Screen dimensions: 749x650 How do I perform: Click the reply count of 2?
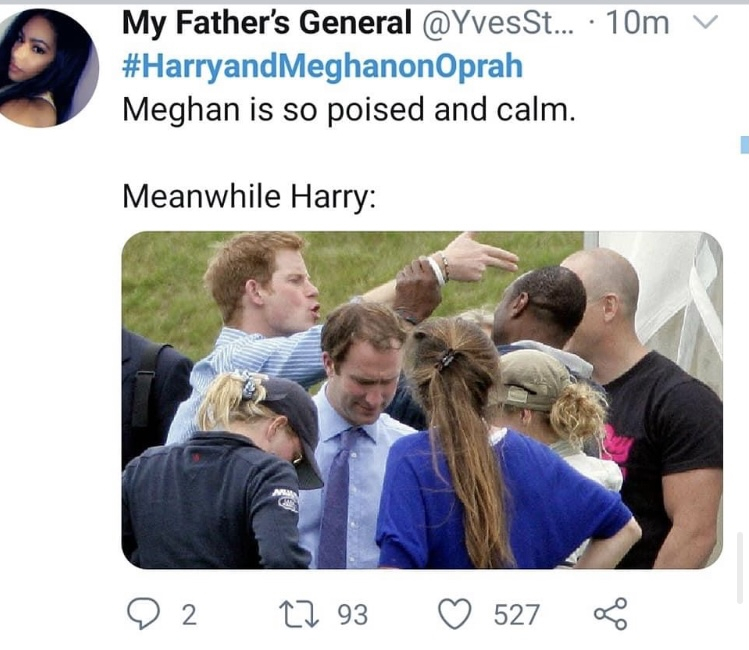click(188, 615)
